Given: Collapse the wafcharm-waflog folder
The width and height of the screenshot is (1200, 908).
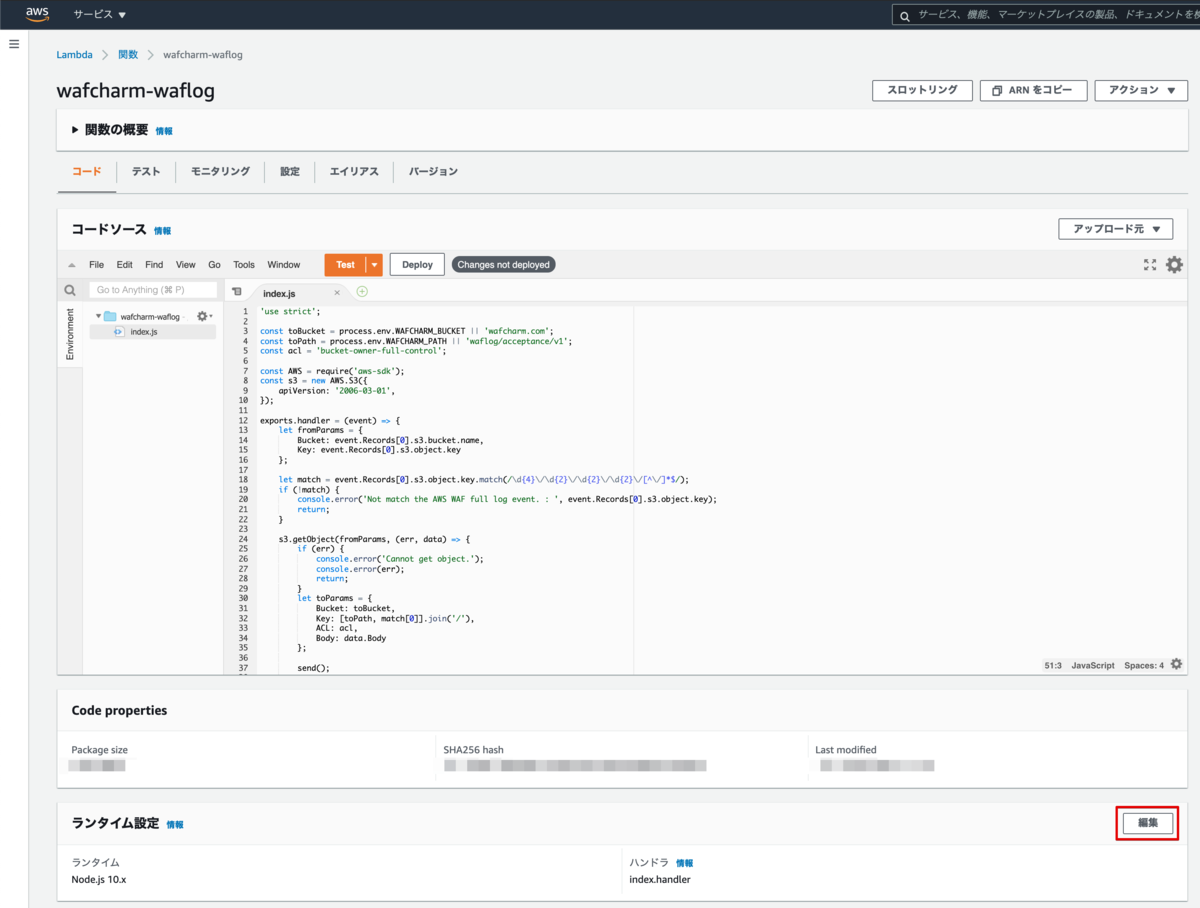Looking at the screenshot, I should tap(99, 316).
